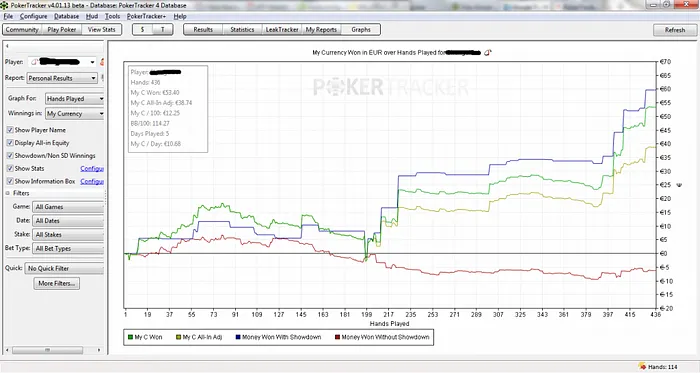This screenshot has width=700, height=373.
Task: Open the Hud menu
Action: tap(92, 16)
